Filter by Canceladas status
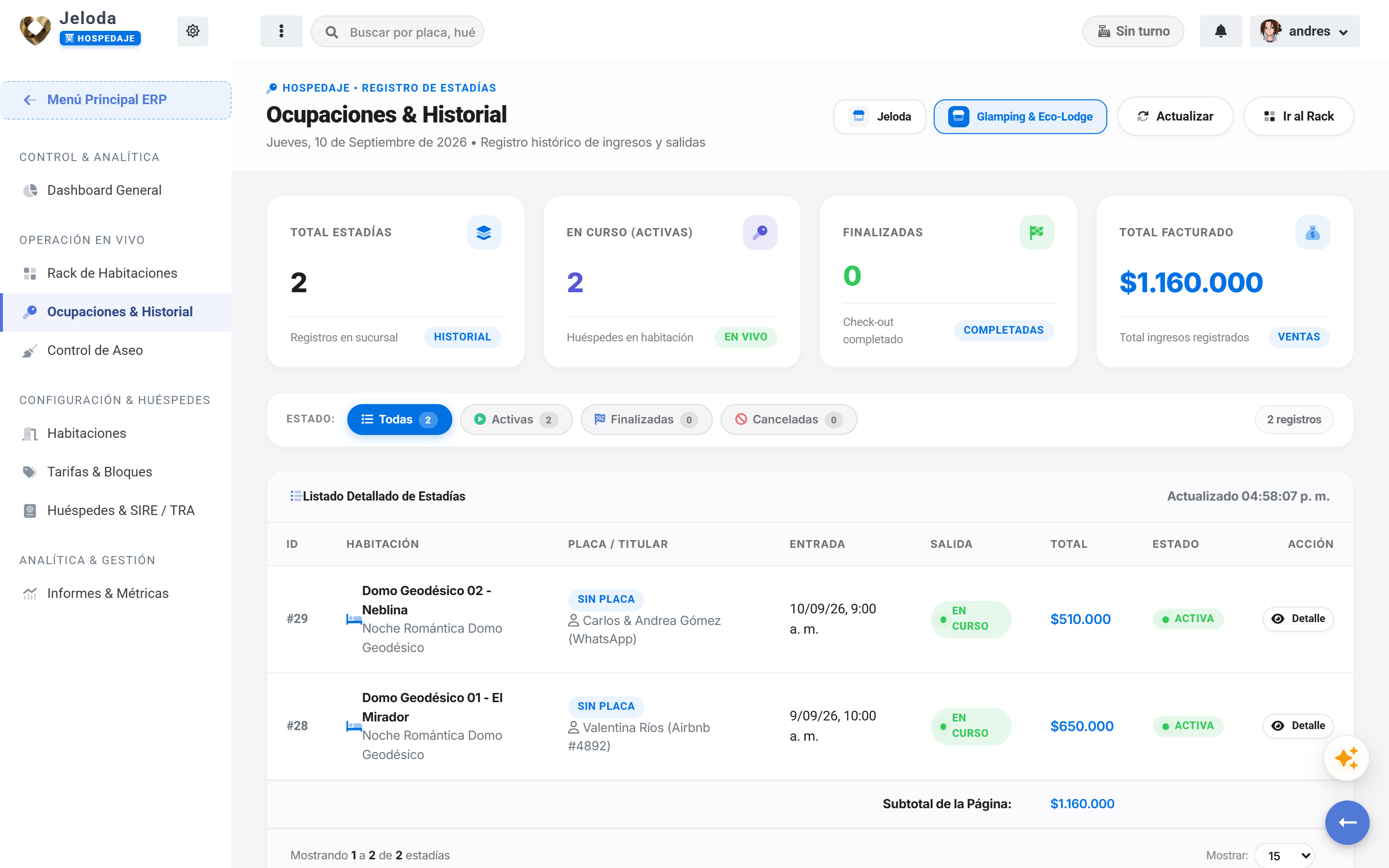1389x868 pixels. point(789,420)
